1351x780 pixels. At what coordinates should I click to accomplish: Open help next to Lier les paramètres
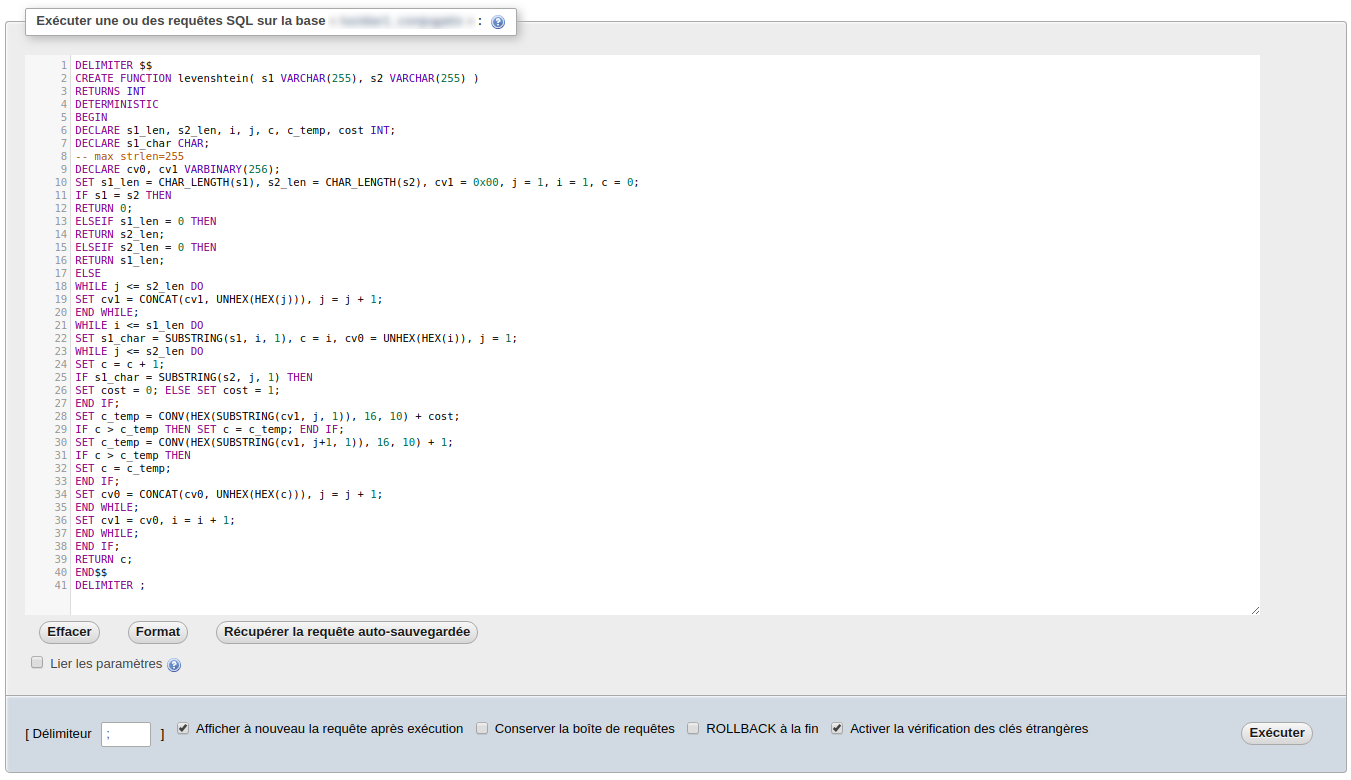174,664
